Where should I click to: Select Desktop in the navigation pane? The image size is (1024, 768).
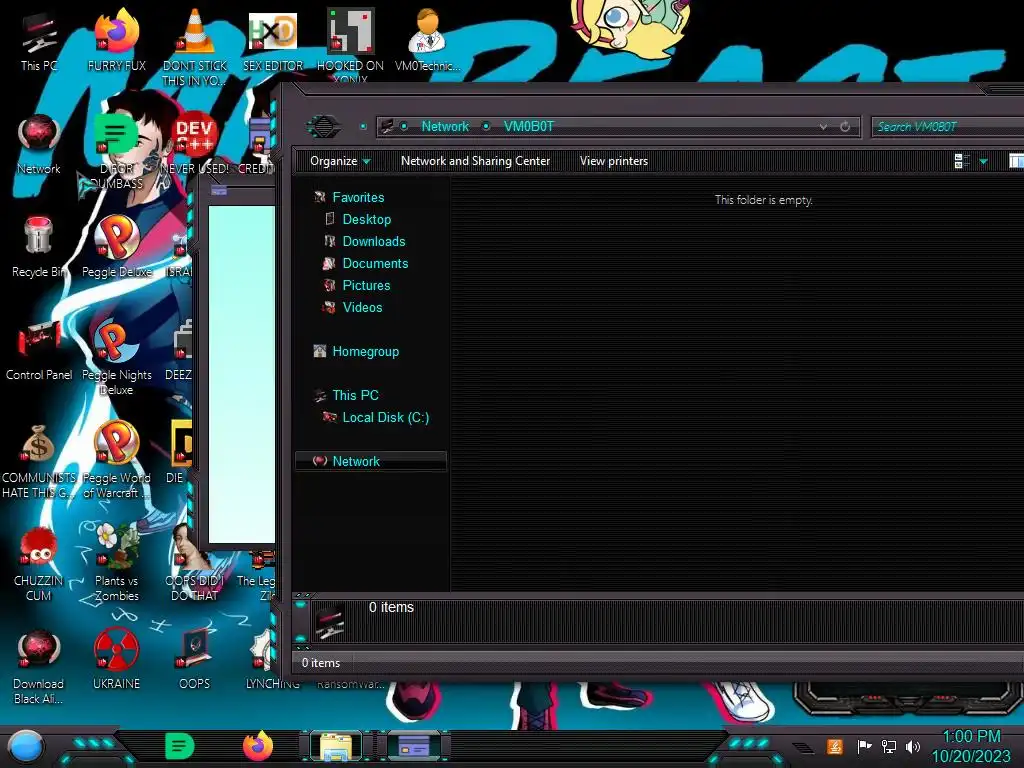(366, 219)
